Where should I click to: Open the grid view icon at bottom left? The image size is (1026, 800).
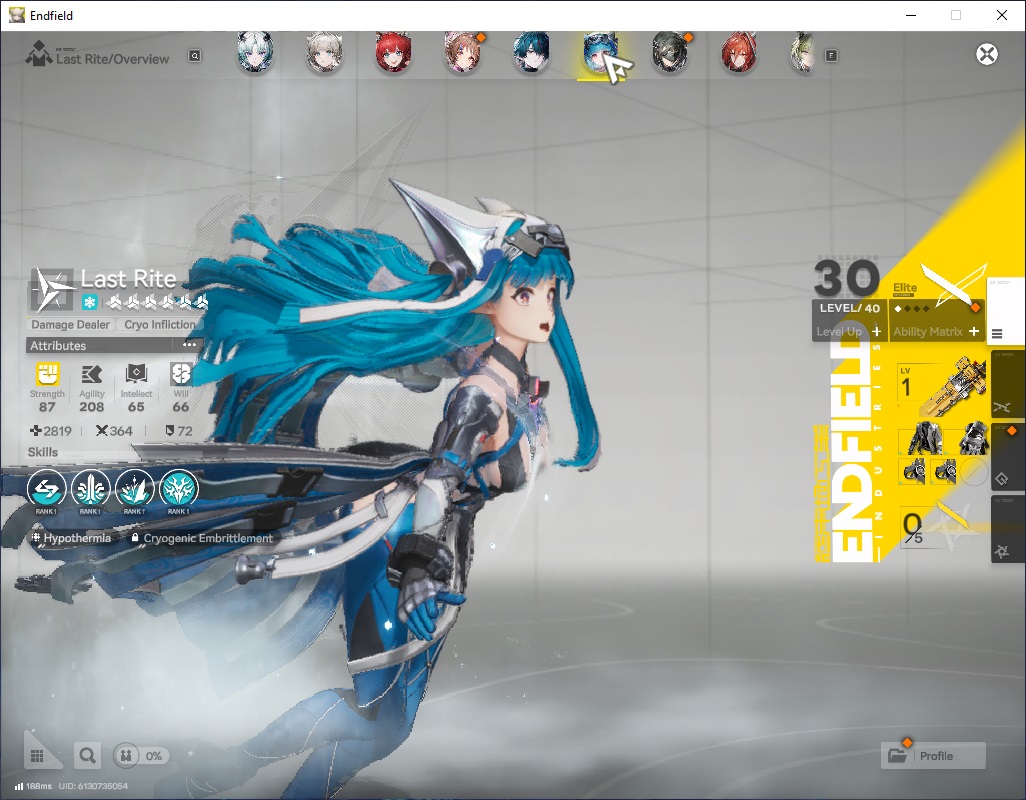(x=37, y=756)
